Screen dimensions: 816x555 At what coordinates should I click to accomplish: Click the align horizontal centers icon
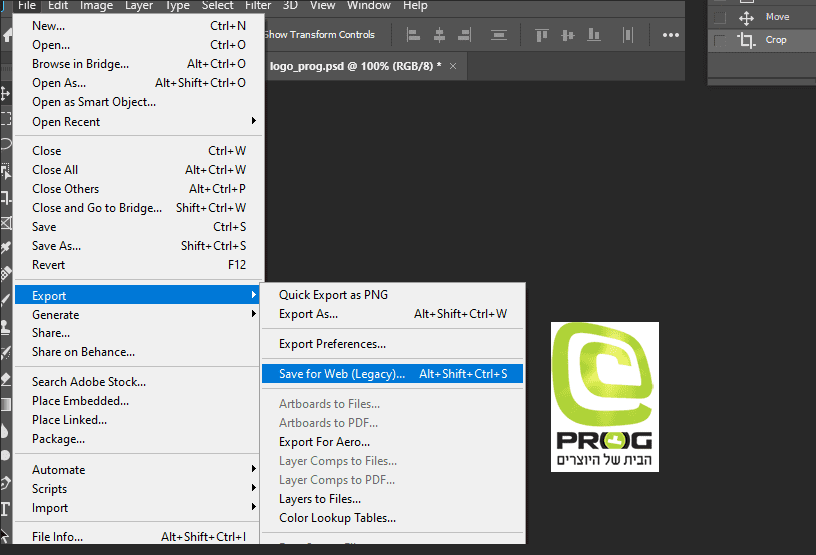[x=439, y=35]
